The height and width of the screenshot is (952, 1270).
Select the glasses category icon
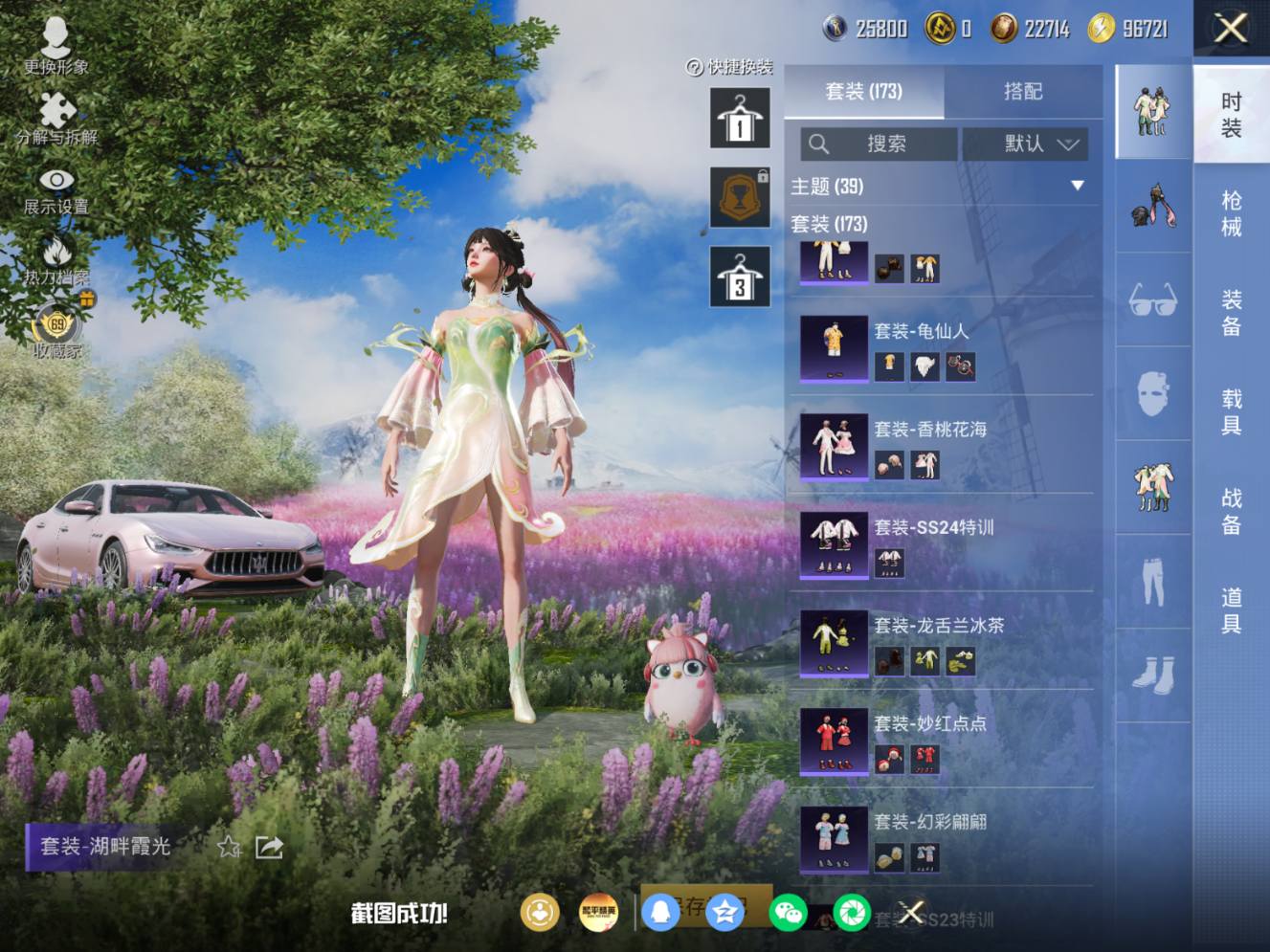1153,299
